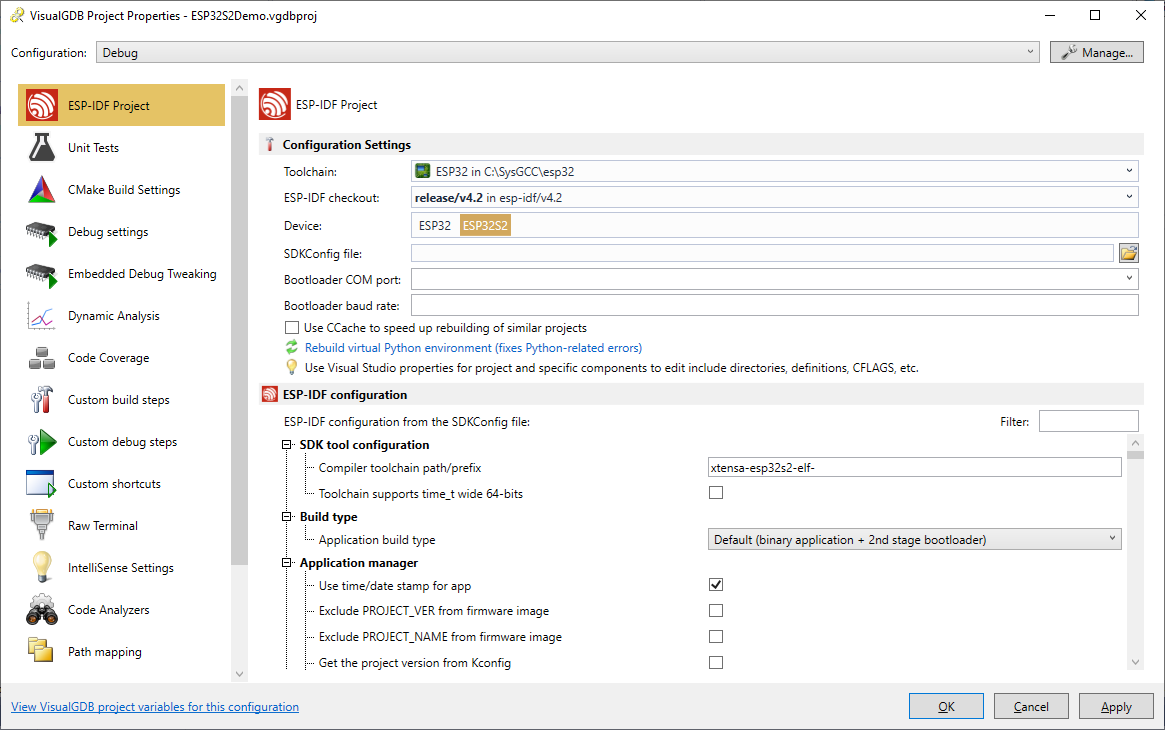This screenshot has height=730, width=1165.
Task: Click the OK button
Action: (x=946, y=706)
